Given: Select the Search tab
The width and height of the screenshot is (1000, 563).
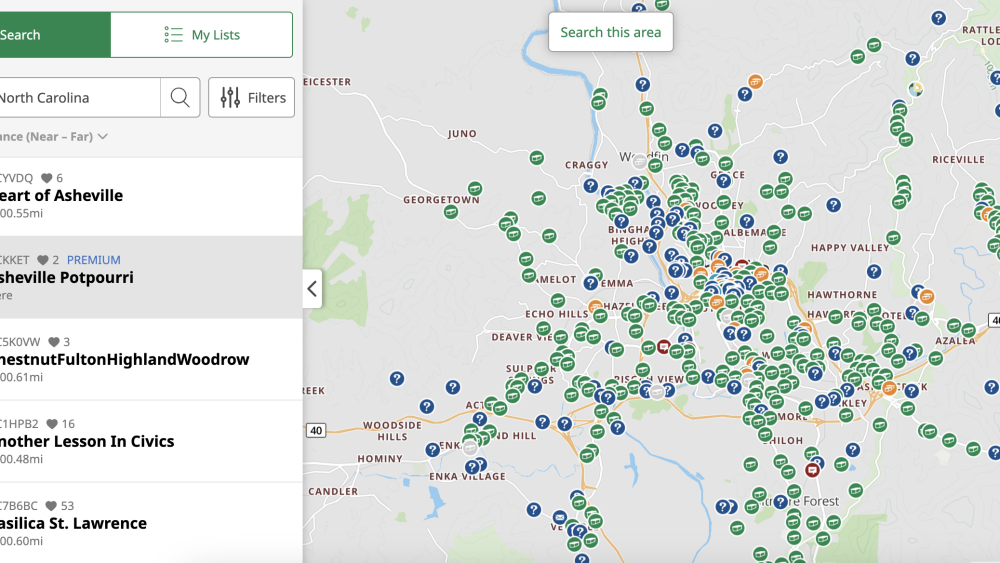Looking at the screenshot, I should [x=40, y=35].
